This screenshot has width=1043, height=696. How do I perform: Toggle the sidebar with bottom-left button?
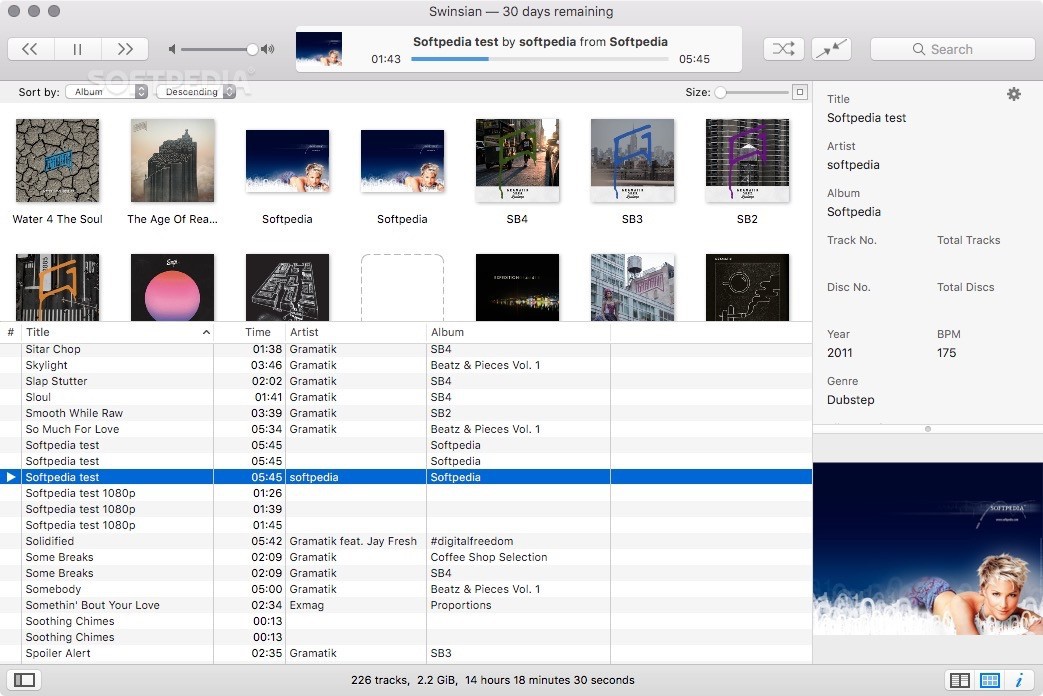[25, 680]
